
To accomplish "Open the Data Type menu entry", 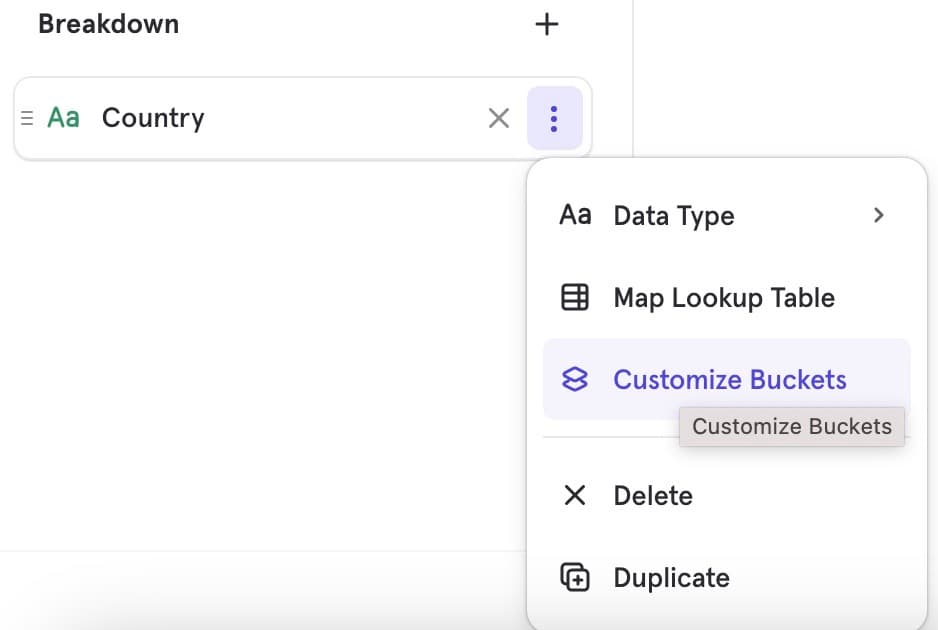I will coord(674,216).
